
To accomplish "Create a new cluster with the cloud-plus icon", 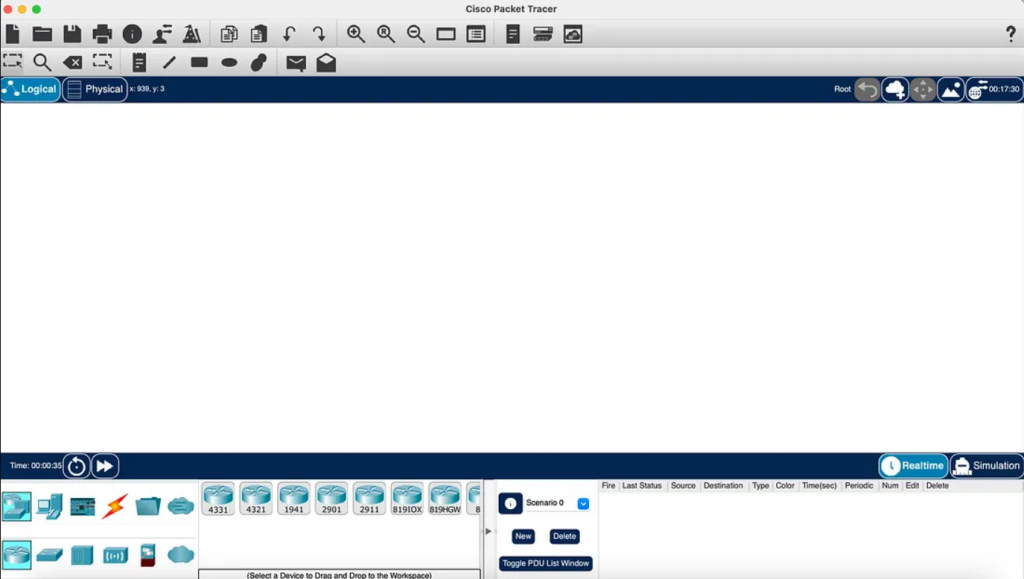I will 895,89.
